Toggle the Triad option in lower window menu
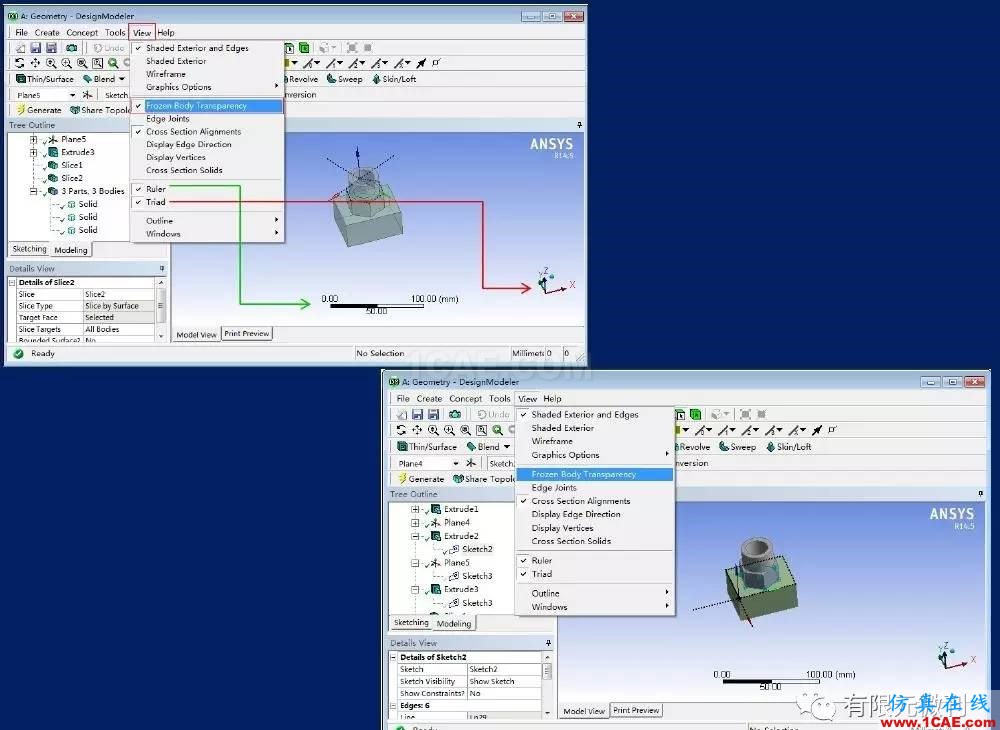Screen dimensions: 1000x730 point(594,574)
